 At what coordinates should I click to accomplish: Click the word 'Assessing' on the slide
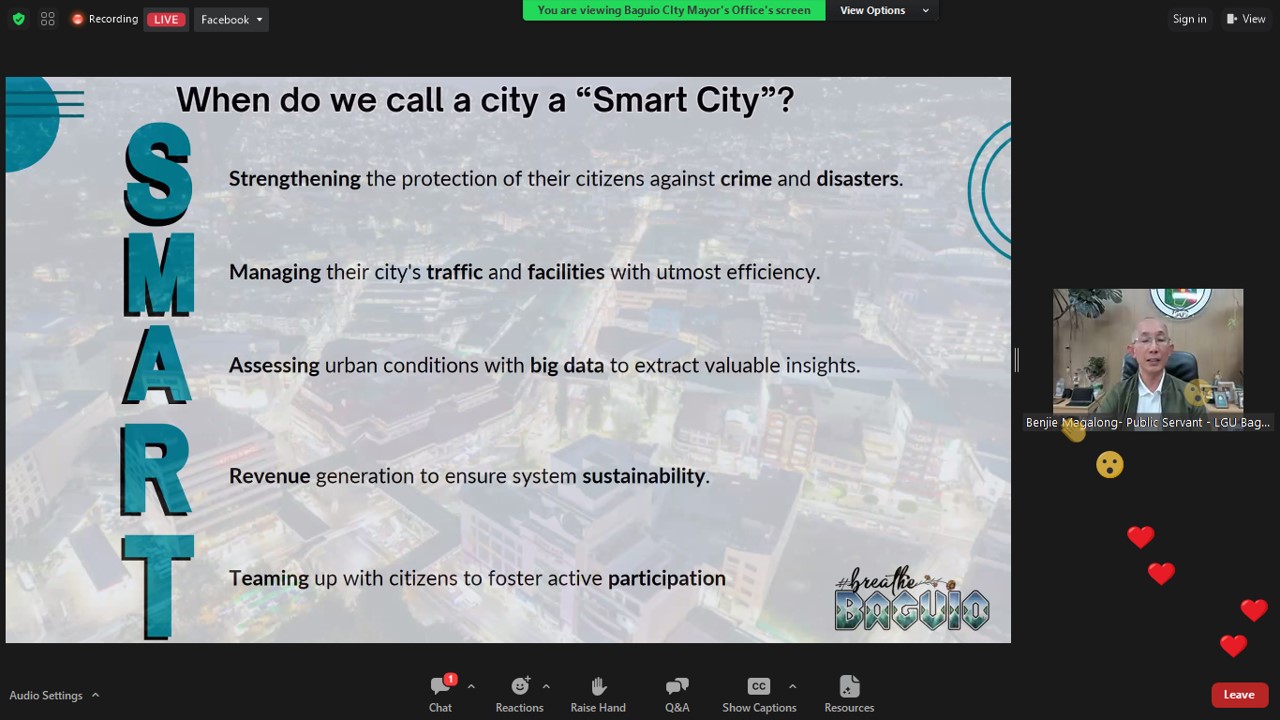pos(274,365)
